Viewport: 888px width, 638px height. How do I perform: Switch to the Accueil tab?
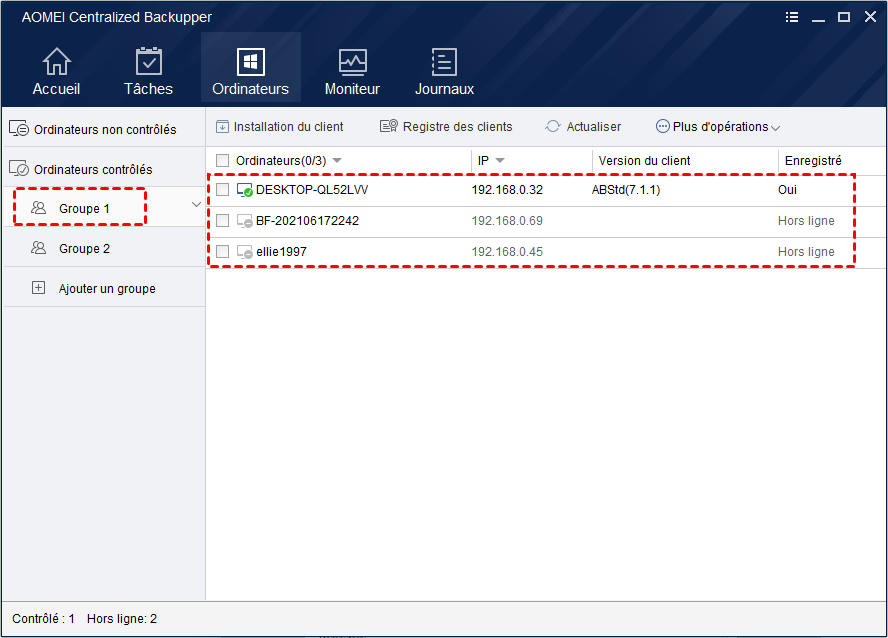(57, 71)
